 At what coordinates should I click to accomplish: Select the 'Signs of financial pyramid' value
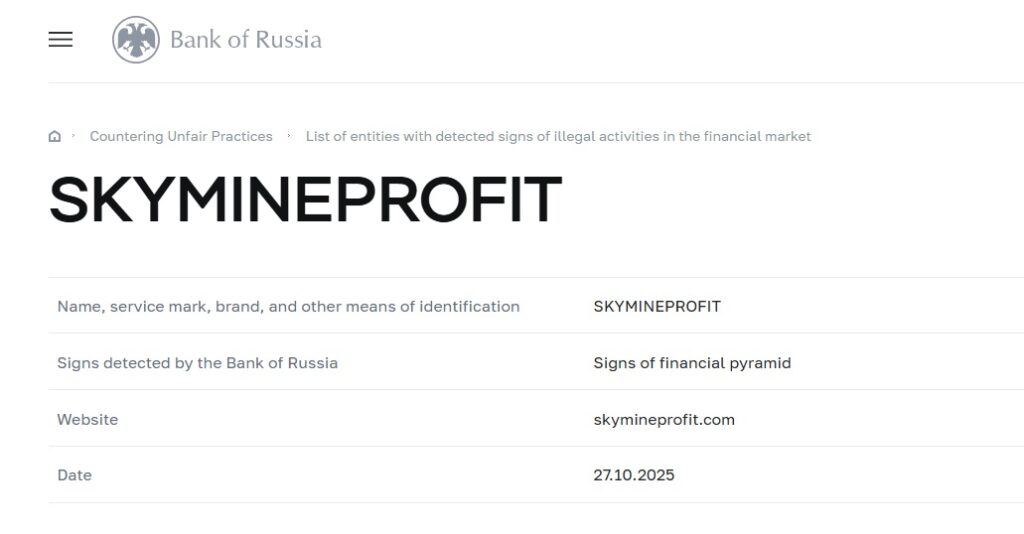pos(692,363)
